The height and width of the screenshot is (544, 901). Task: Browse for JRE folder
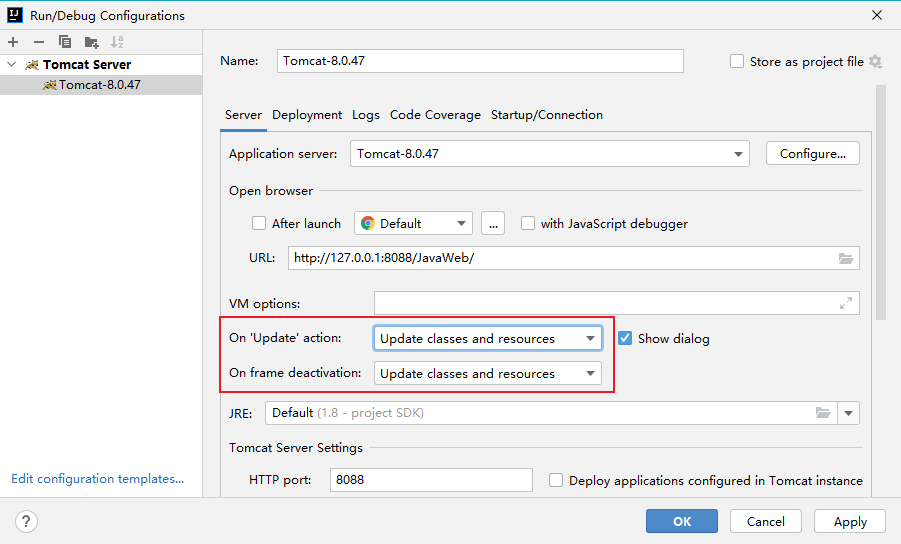click(x=823, y=412)
